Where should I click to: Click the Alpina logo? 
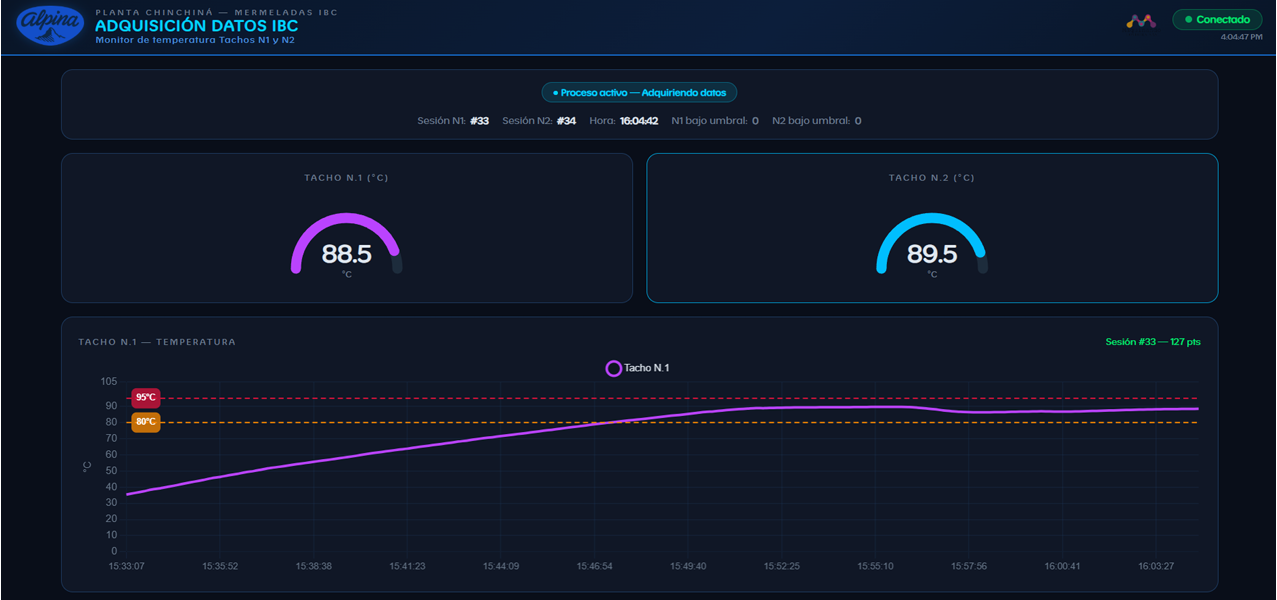click(x=51, y=26)
